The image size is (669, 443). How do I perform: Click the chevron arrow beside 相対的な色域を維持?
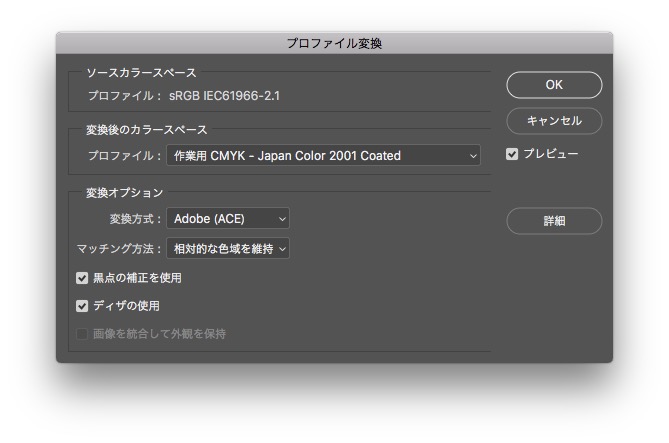click(282, 248)
